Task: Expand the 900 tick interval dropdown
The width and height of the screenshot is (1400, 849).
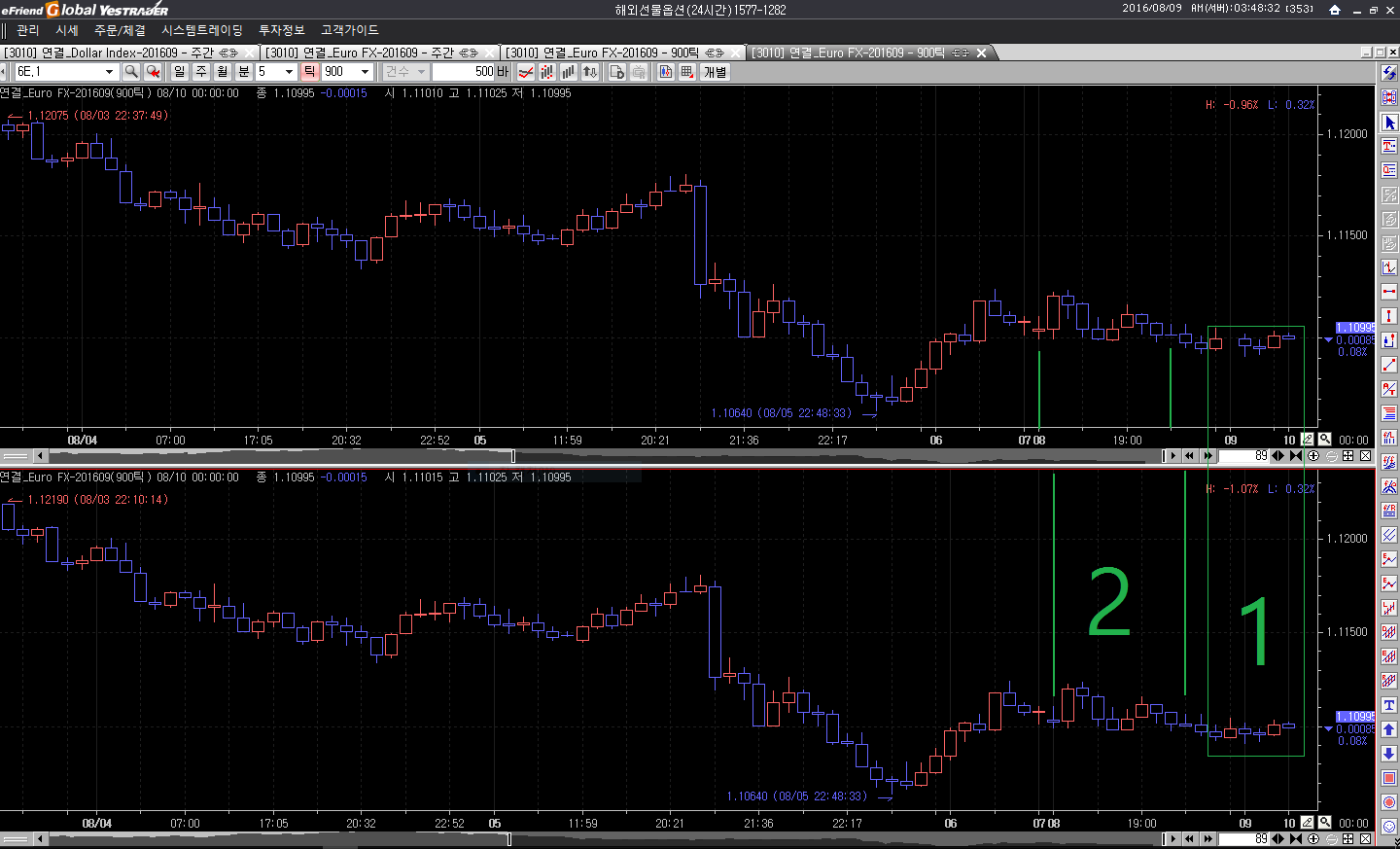Action: (x=366, y=72)
